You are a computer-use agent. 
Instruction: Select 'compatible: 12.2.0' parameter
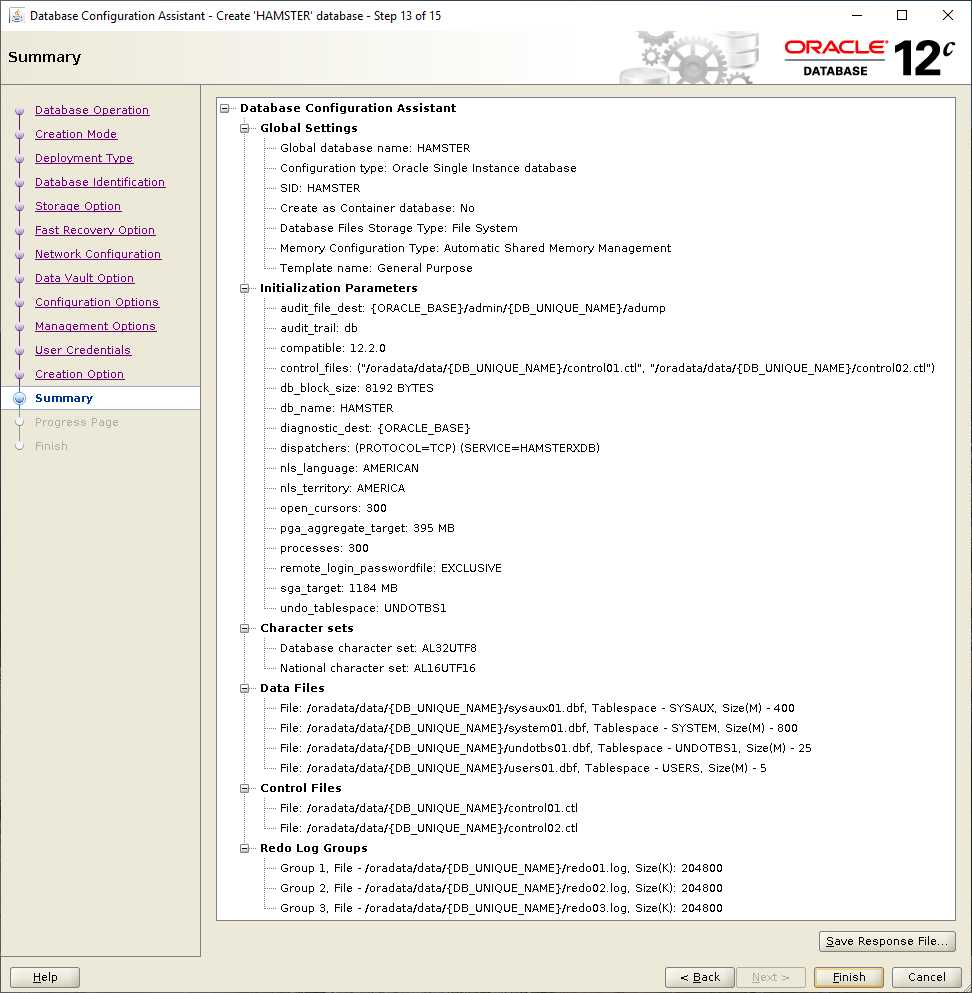pyautogui.click(x=333, y=348)
